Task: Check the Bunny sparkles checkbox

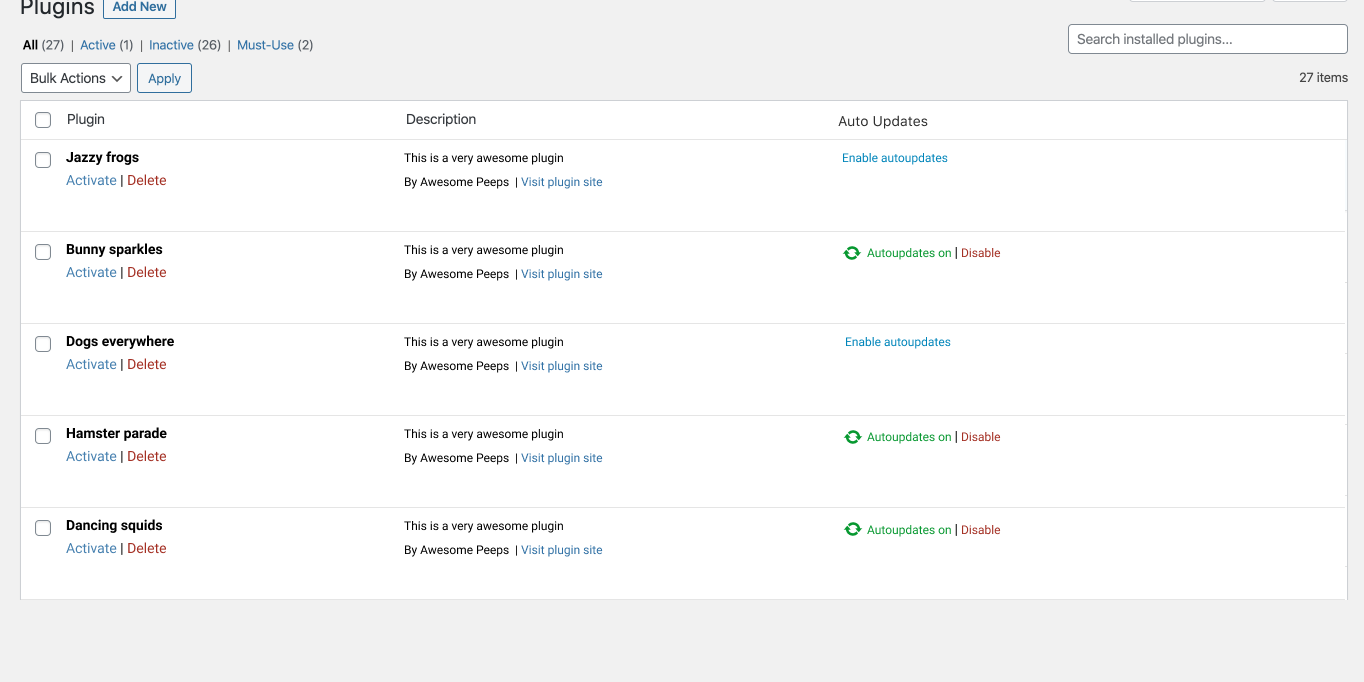Action: [43, 252]
